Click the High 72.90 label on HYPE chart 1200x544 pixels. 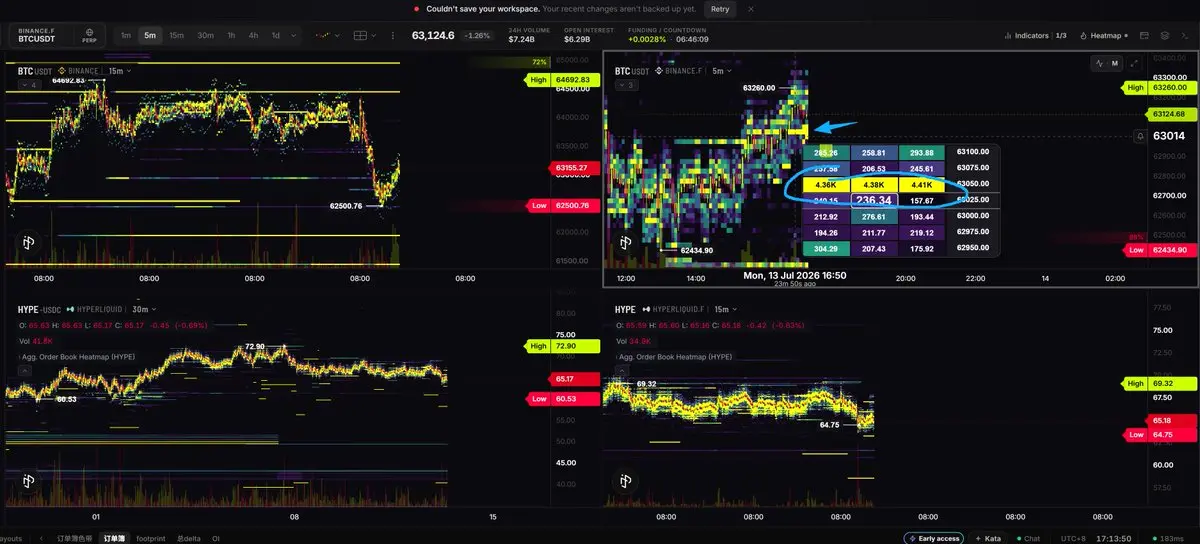tap(560, 346)
